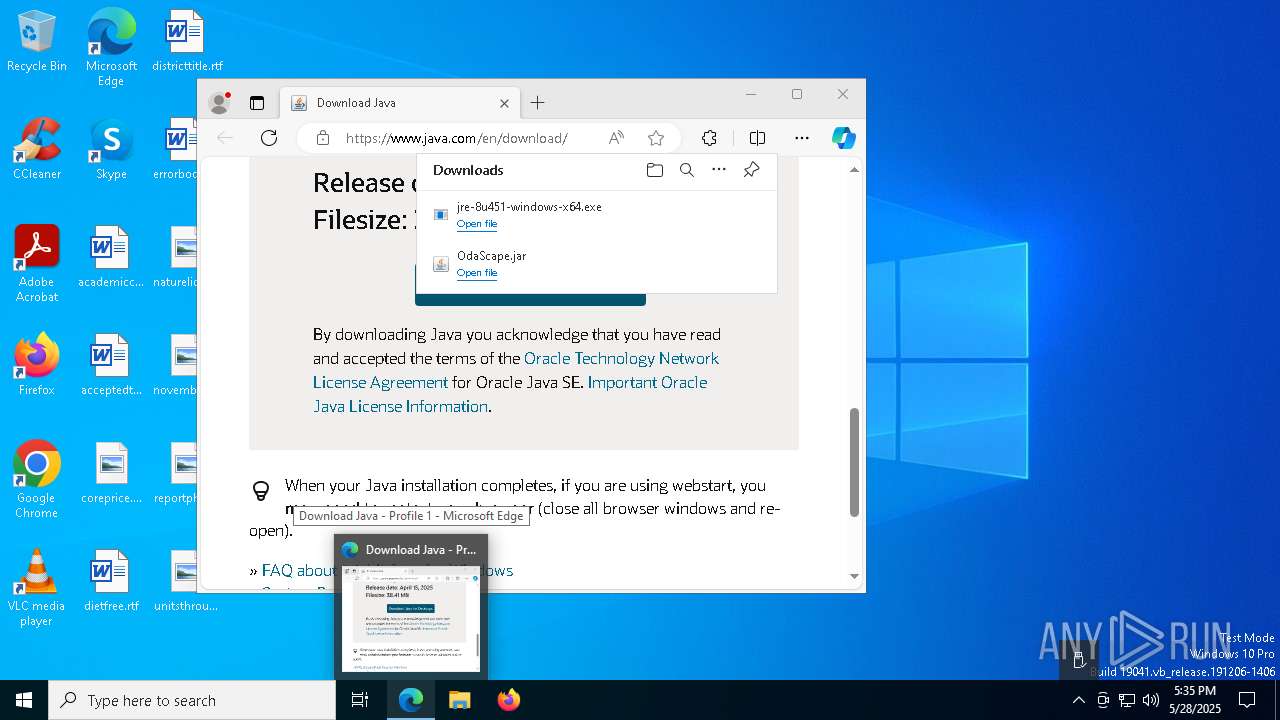Screen dimensions: 1280x720
Task: Select coreprice... desktop image file
Action: tap(111, 474)
